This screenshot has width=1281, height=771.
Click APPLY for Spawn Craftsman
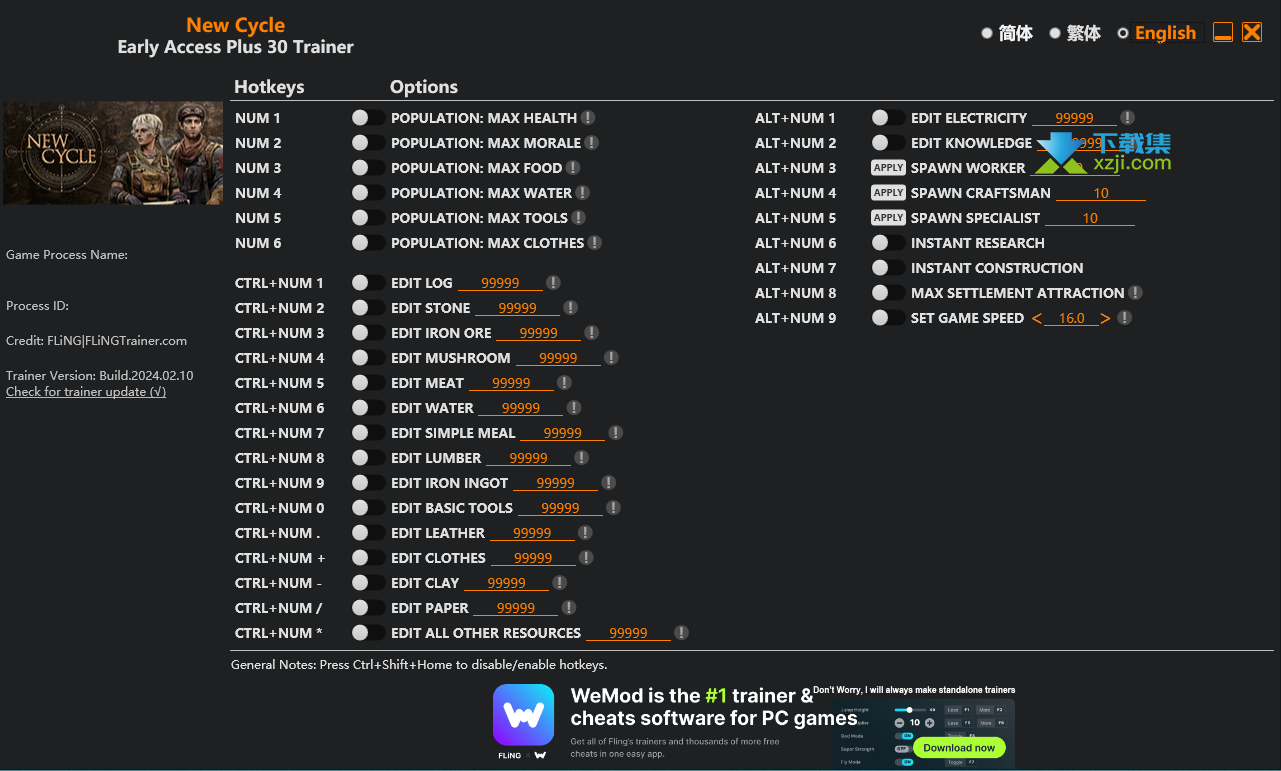pyautogui.click(x=888, y=193)
